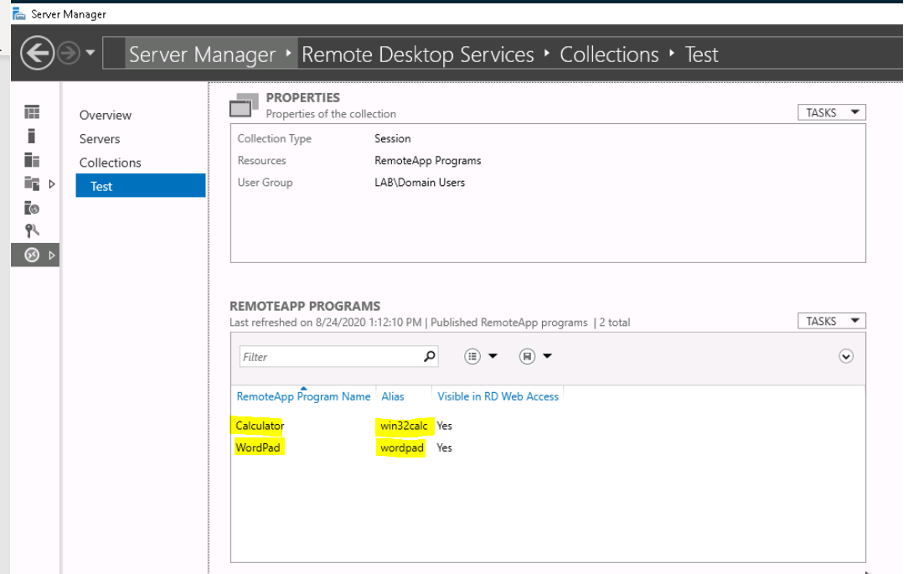
Task: Click the search magnifier in Filter box
Action: coord(430,356)
